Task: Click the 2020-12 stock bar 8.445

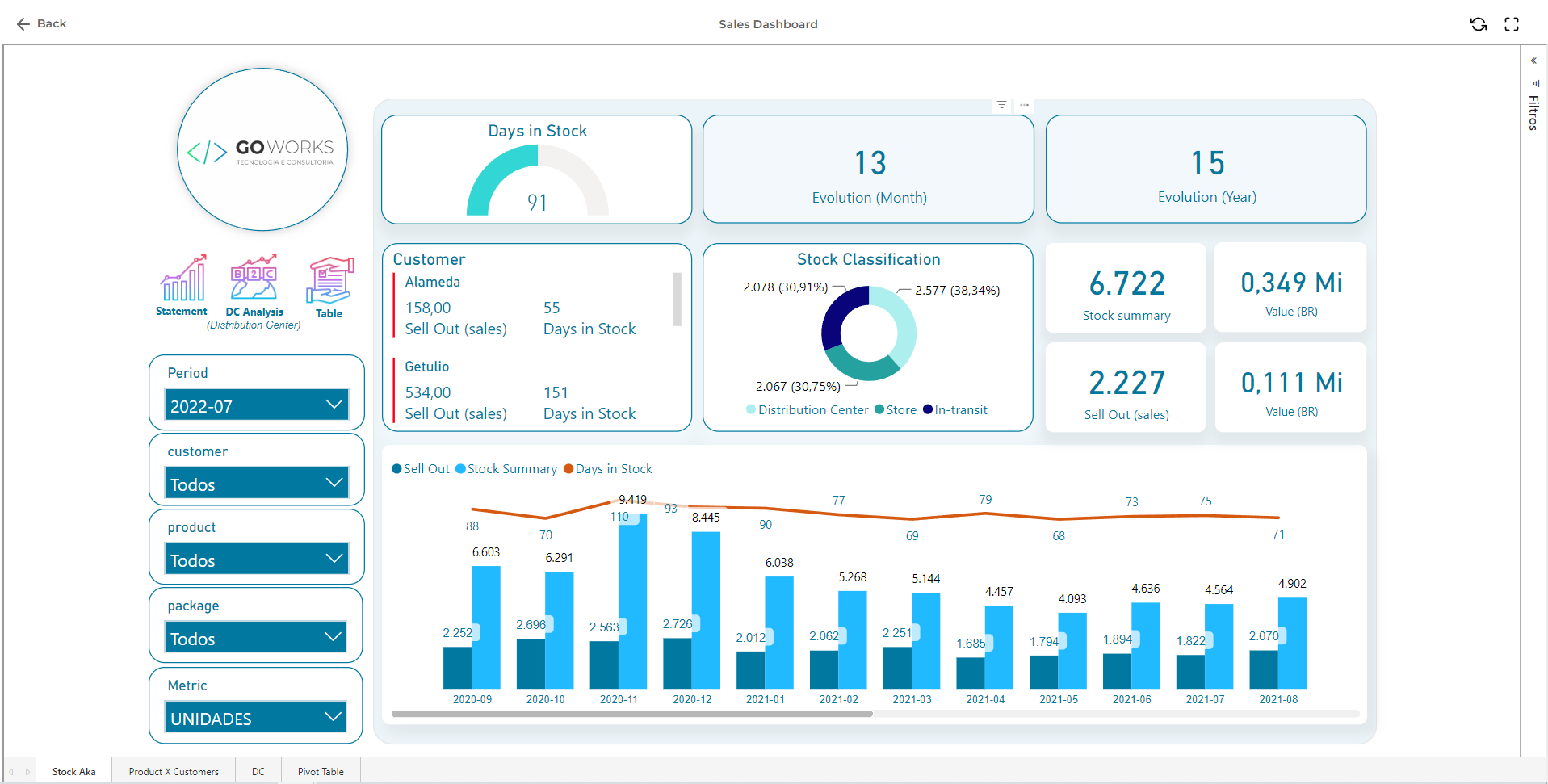Action: point(706,610)
